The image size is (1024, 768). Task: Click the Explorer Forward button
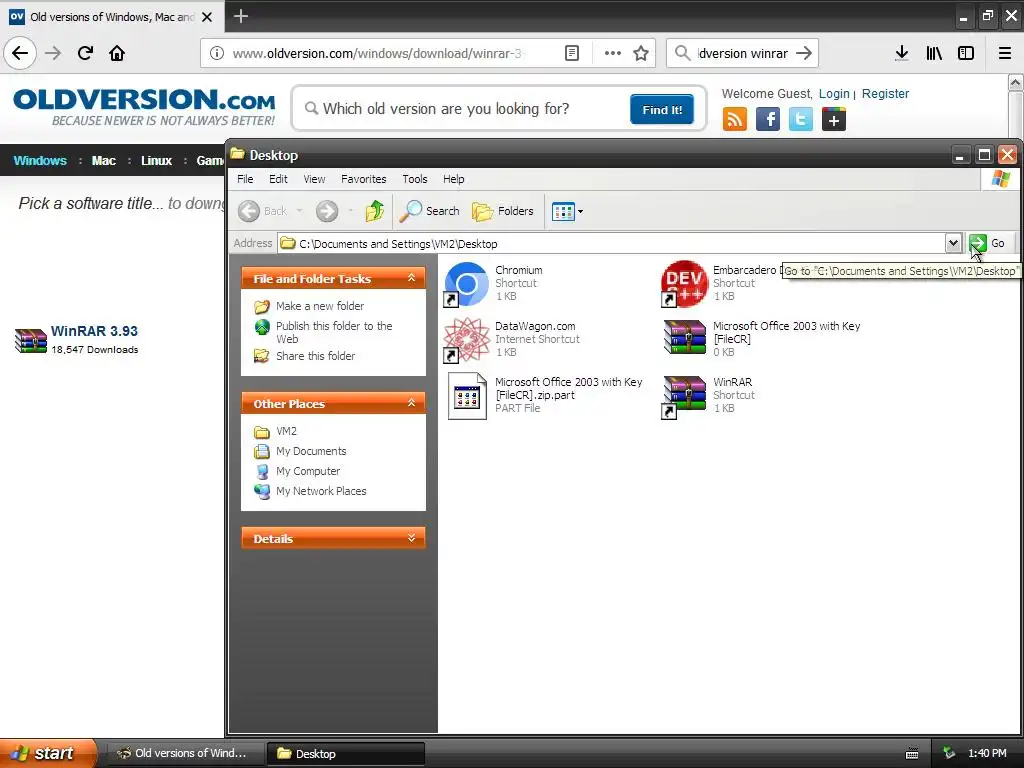327,211
